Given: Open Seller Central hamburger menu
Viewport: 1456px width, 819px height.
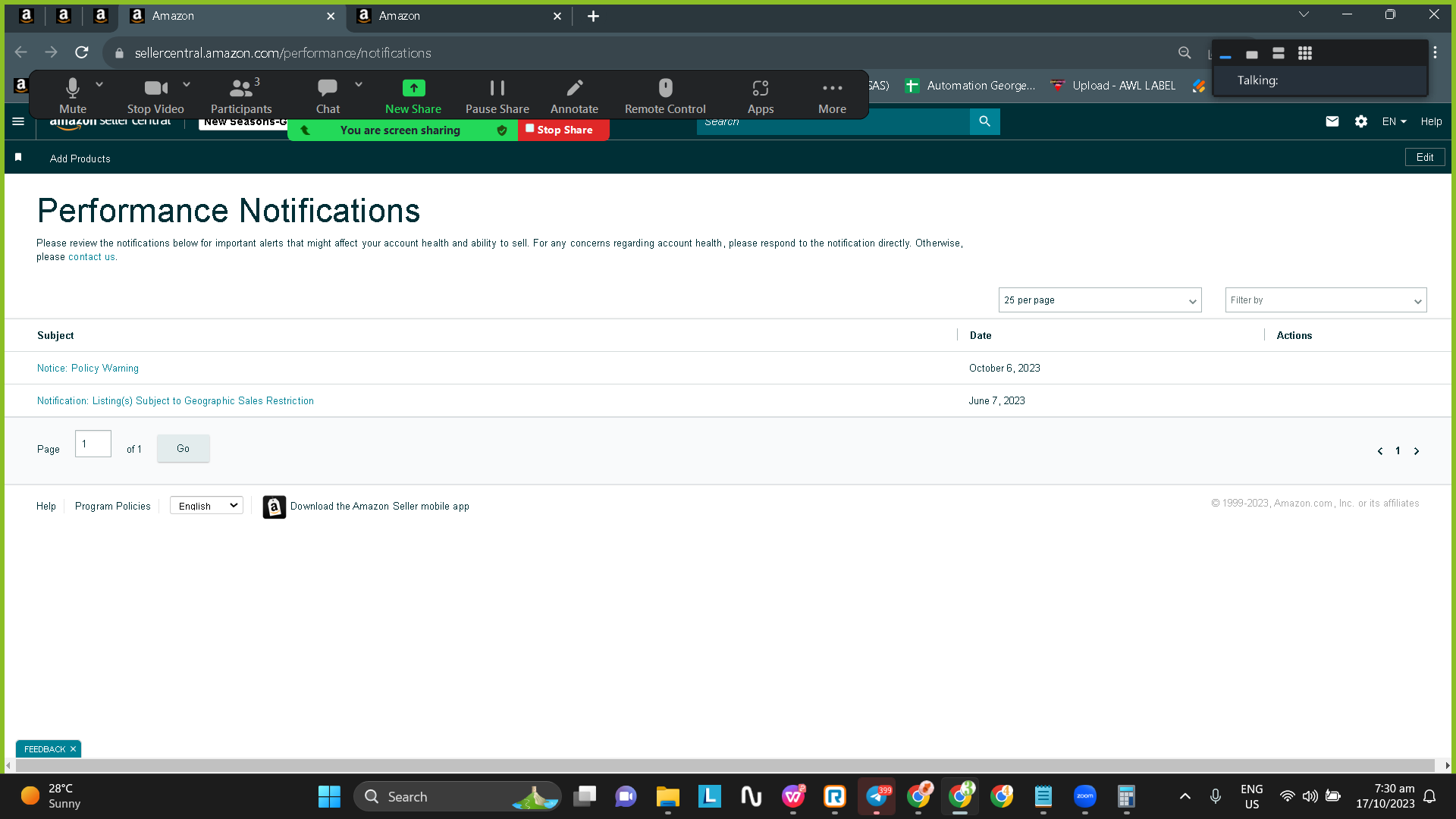Looking at the screenshot, I should pos(18,121).
